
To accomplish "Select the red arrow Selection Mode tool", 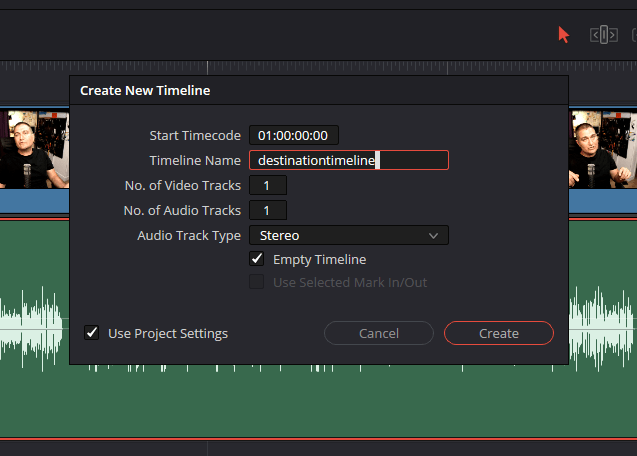I will (x=563, y=35).
